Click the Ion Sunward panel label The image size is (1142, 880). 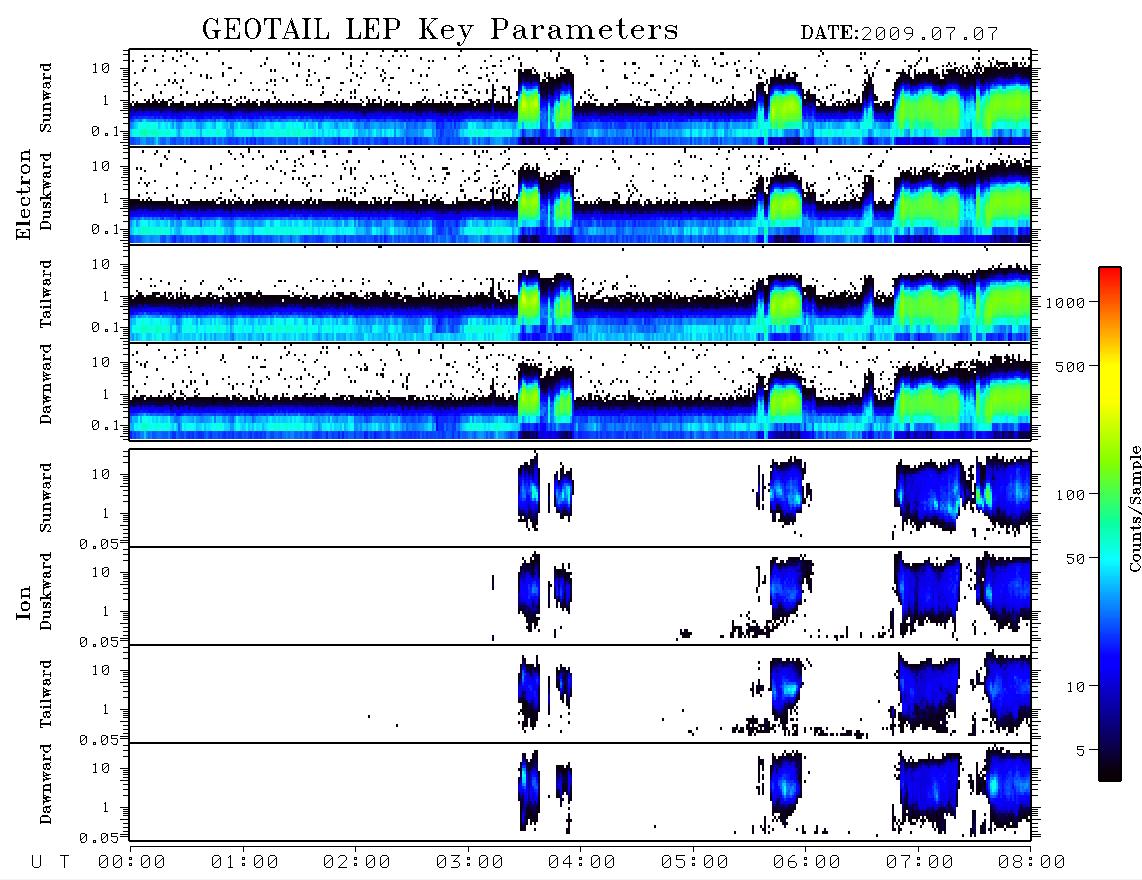(46, 498)
